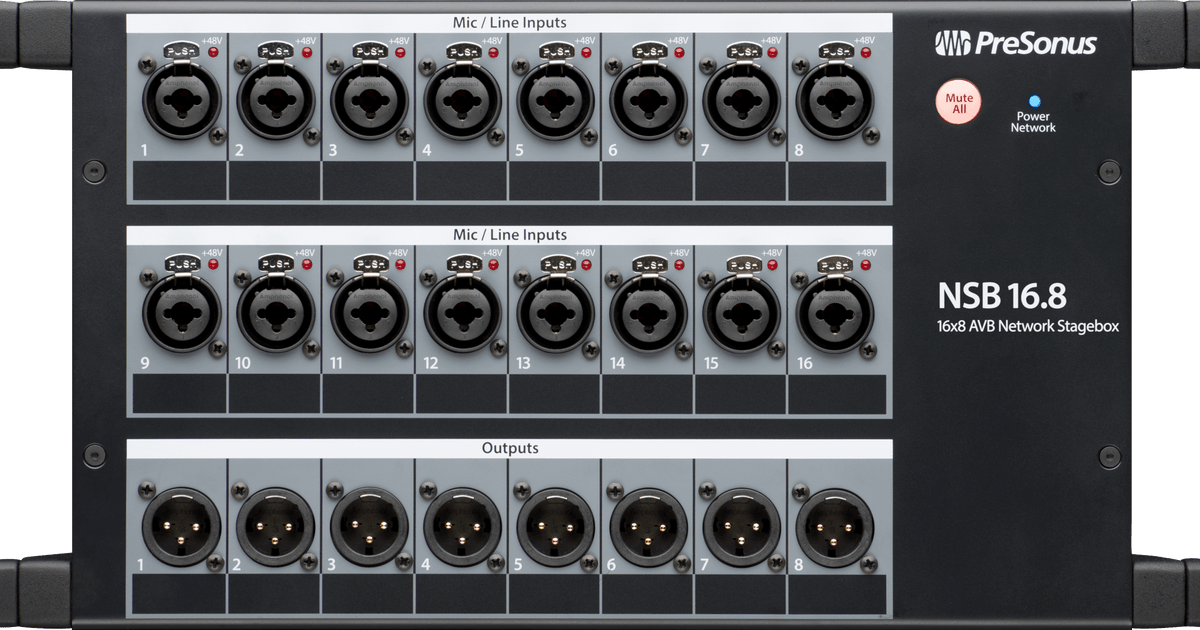Click combo input jack 5

point(555,102)
